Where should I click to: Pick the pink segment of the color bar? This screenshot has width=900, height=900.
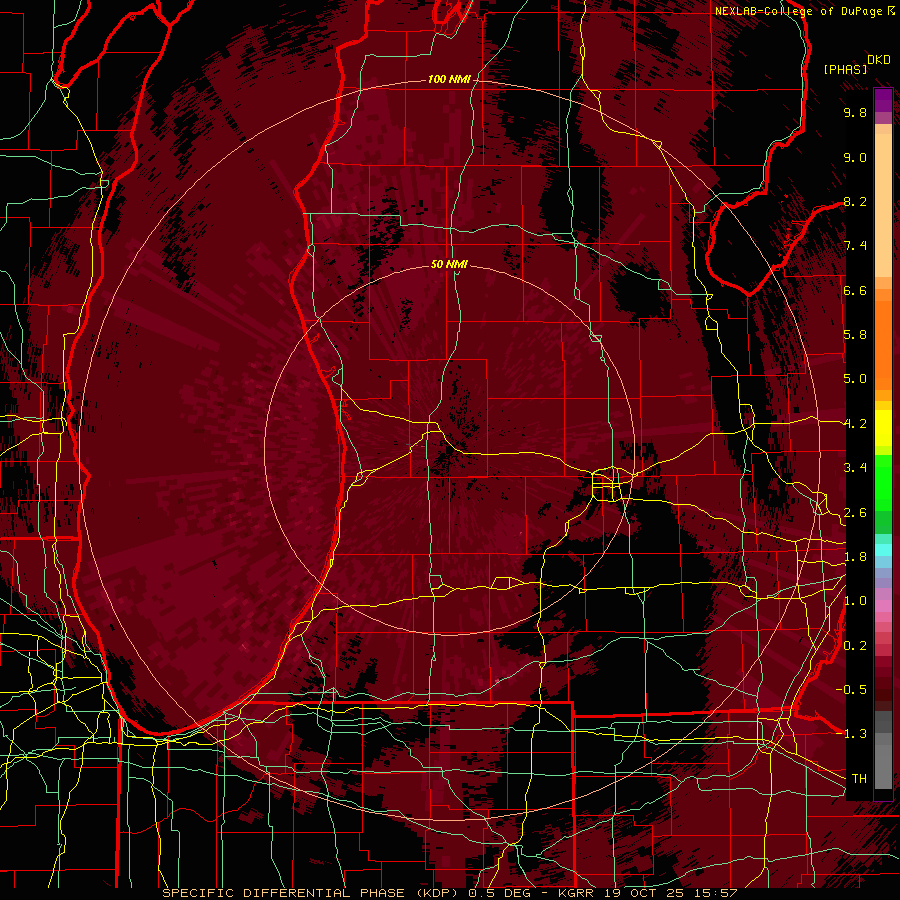coord(883,606)
